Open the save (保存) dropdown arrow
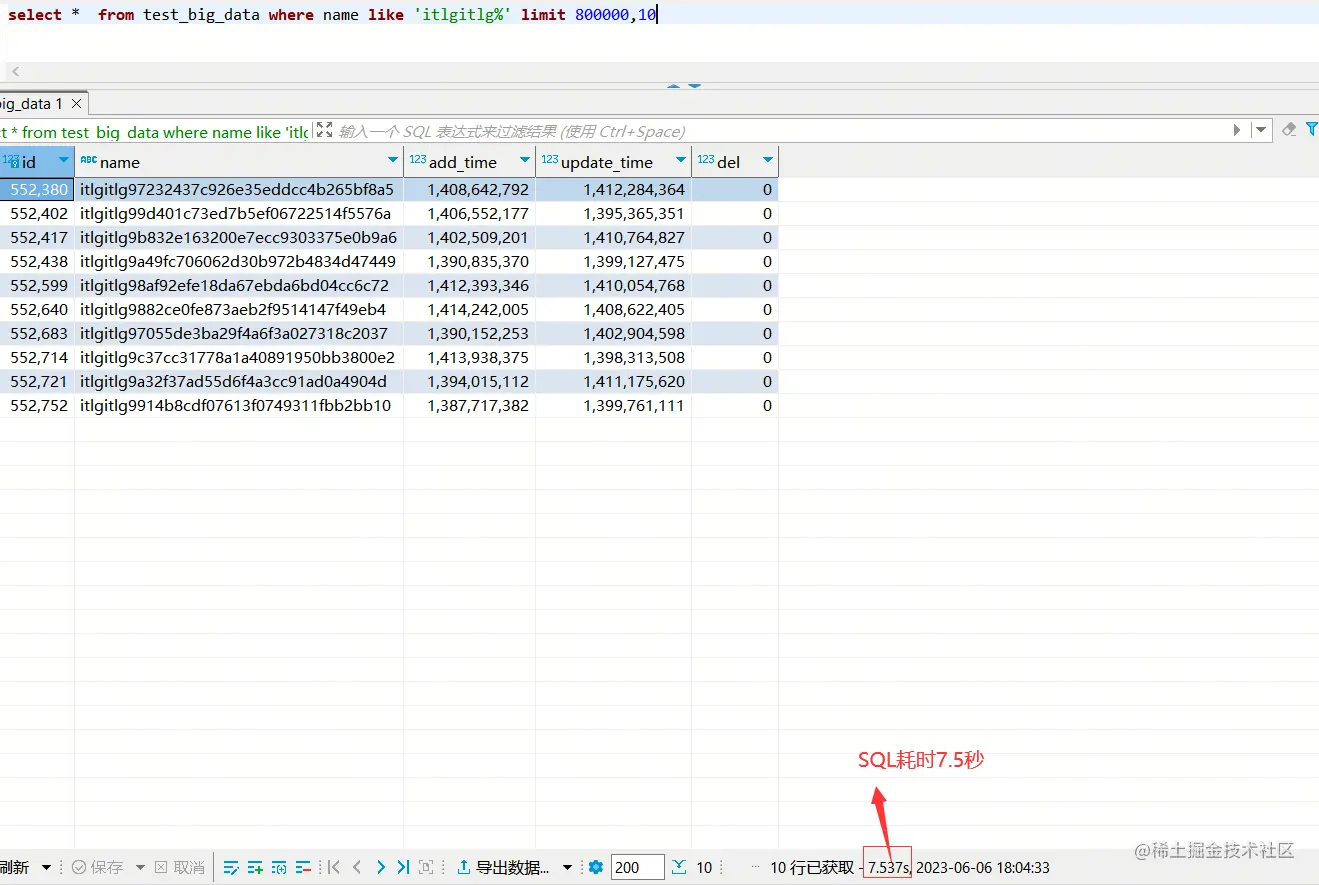This screenshot has height=885, width=1319. 140,867
